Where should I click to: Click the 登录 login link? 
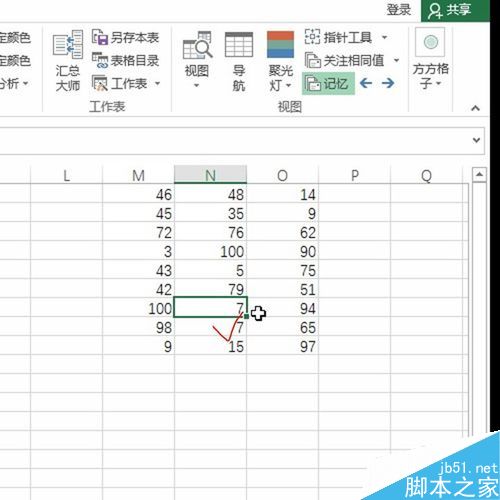[x=399, y=10]
